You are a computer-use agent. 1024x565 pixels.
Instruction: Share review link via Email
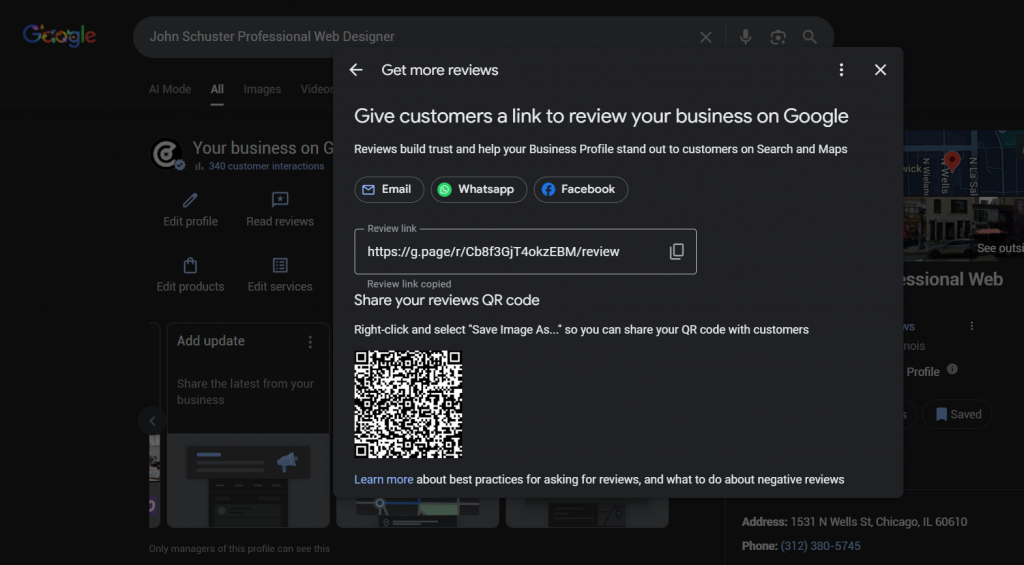[x=389, y=189]
